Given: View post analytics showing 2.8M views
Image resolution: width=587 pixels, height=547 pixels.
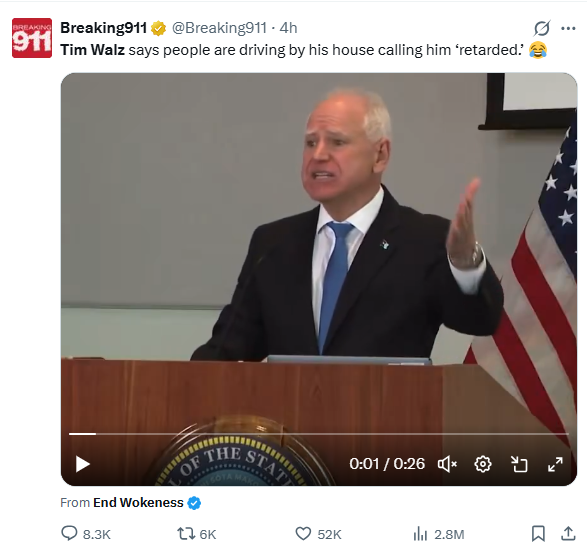Looking at the screenshot, I should (x=438, y=534).
